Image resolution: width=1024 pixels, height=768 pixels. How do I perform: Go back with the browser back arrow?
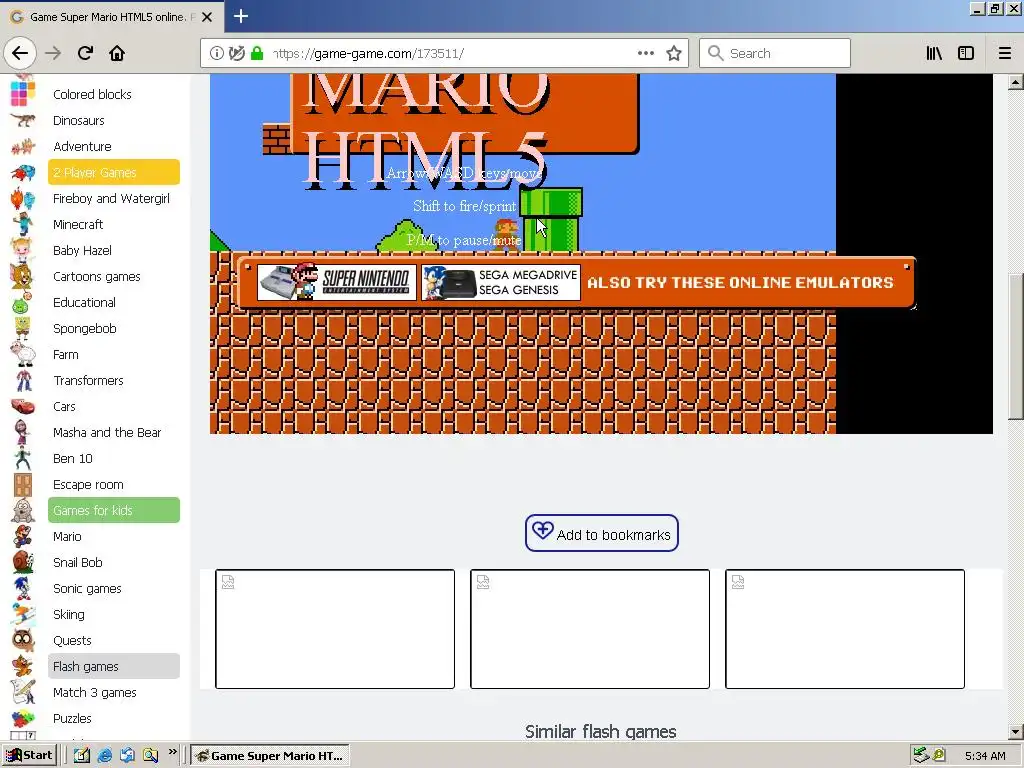point(20,53)
